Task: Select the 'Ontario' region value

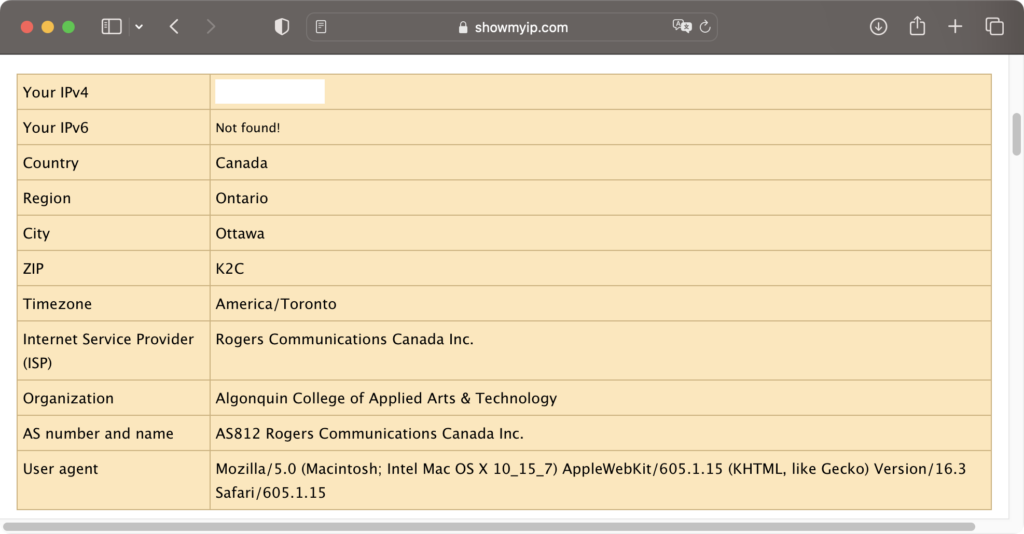Action: point(242,198)
